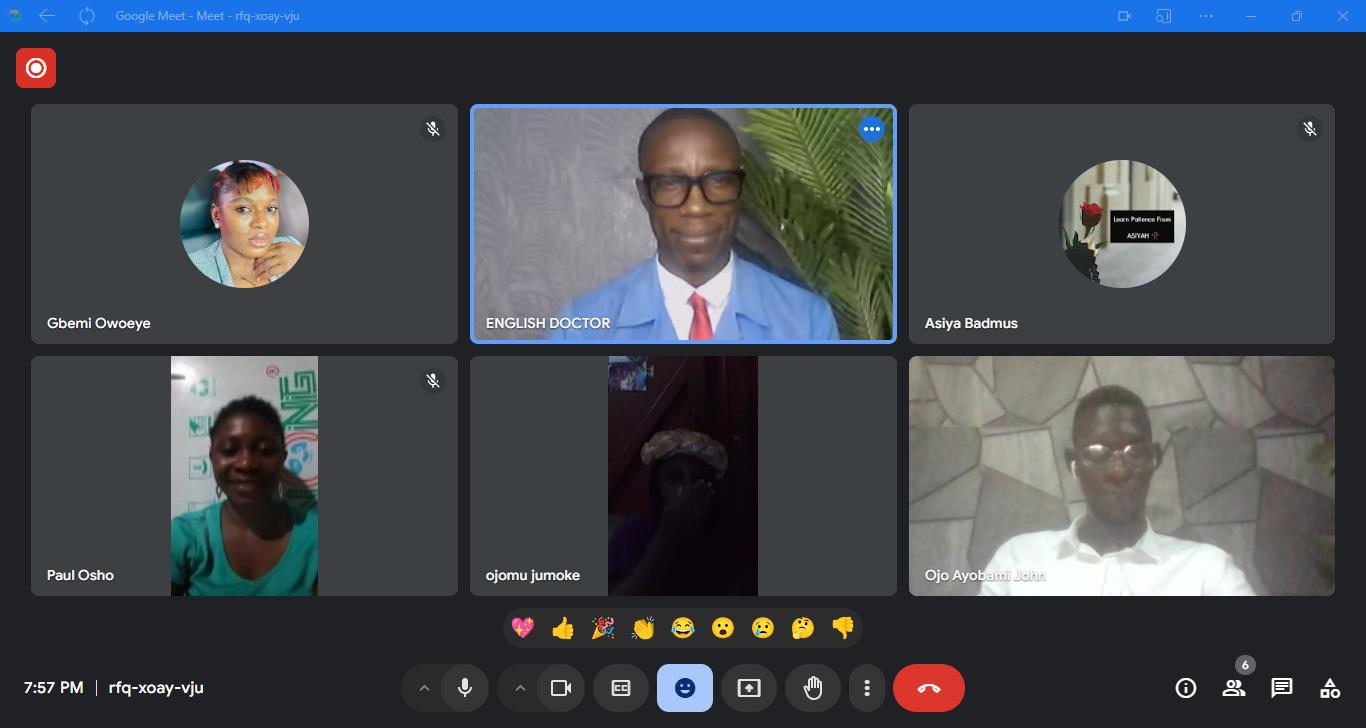Viewport: 1366px width, 728px height.
Task: Click the present now screen share button
Action: coord(749,688)
